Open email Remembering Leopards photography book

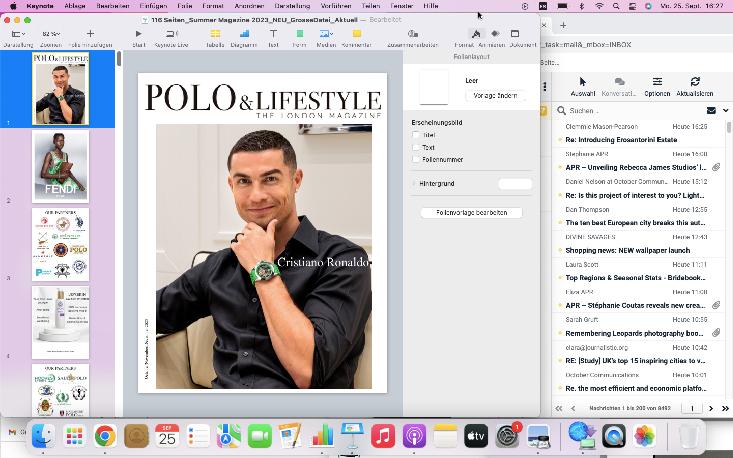(x=639, y=327)
